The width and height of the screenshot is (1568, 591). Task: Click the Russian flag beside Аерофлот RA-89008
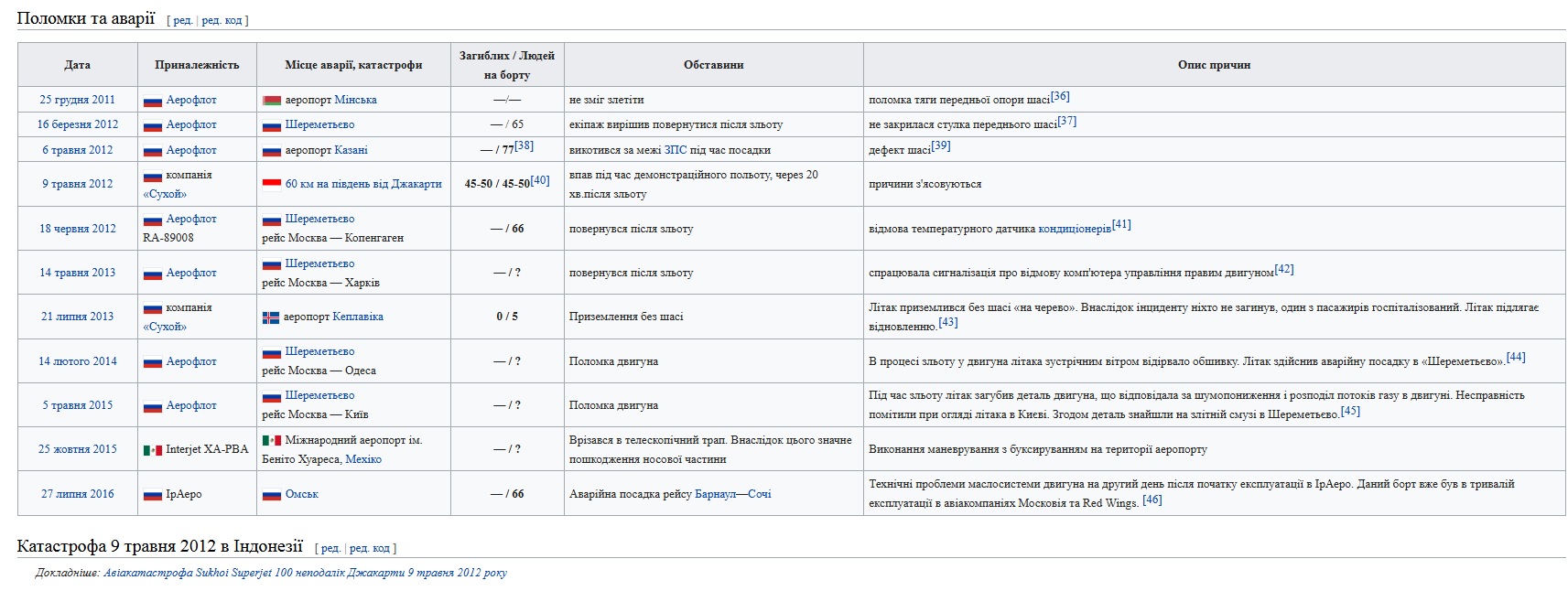click(x=153, y=220)
